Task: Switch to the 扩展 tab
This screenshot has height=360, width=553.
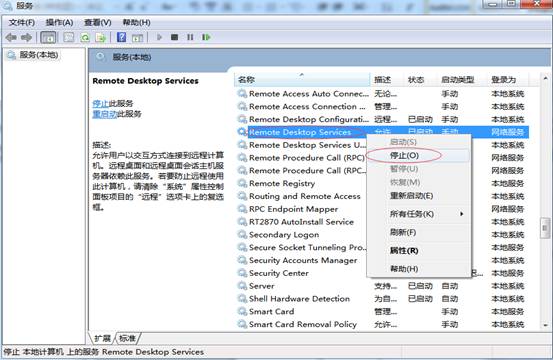Action: click(x=103, y=338)
